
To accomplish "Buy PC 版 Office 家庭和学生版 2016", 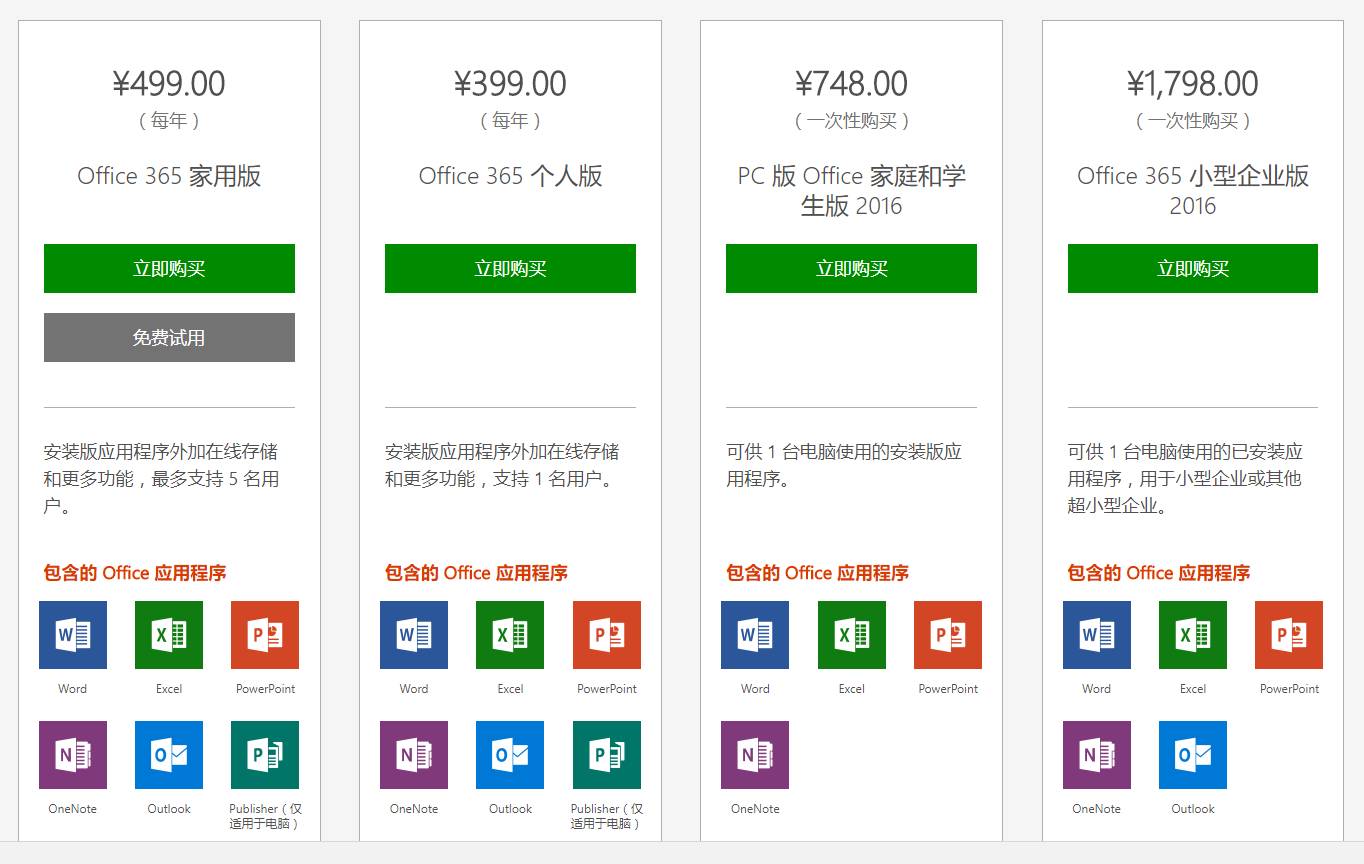I will point(851,268).
